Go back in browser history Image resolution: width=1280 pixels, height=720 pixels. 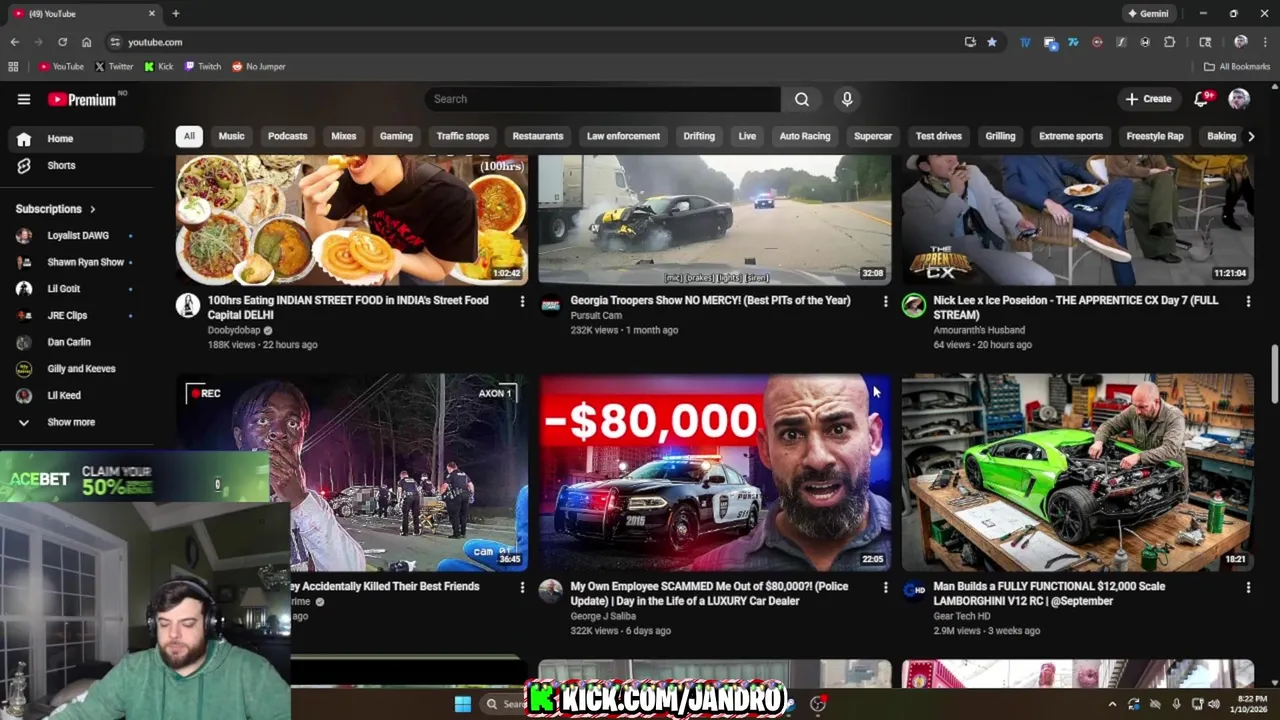[14, 42]
